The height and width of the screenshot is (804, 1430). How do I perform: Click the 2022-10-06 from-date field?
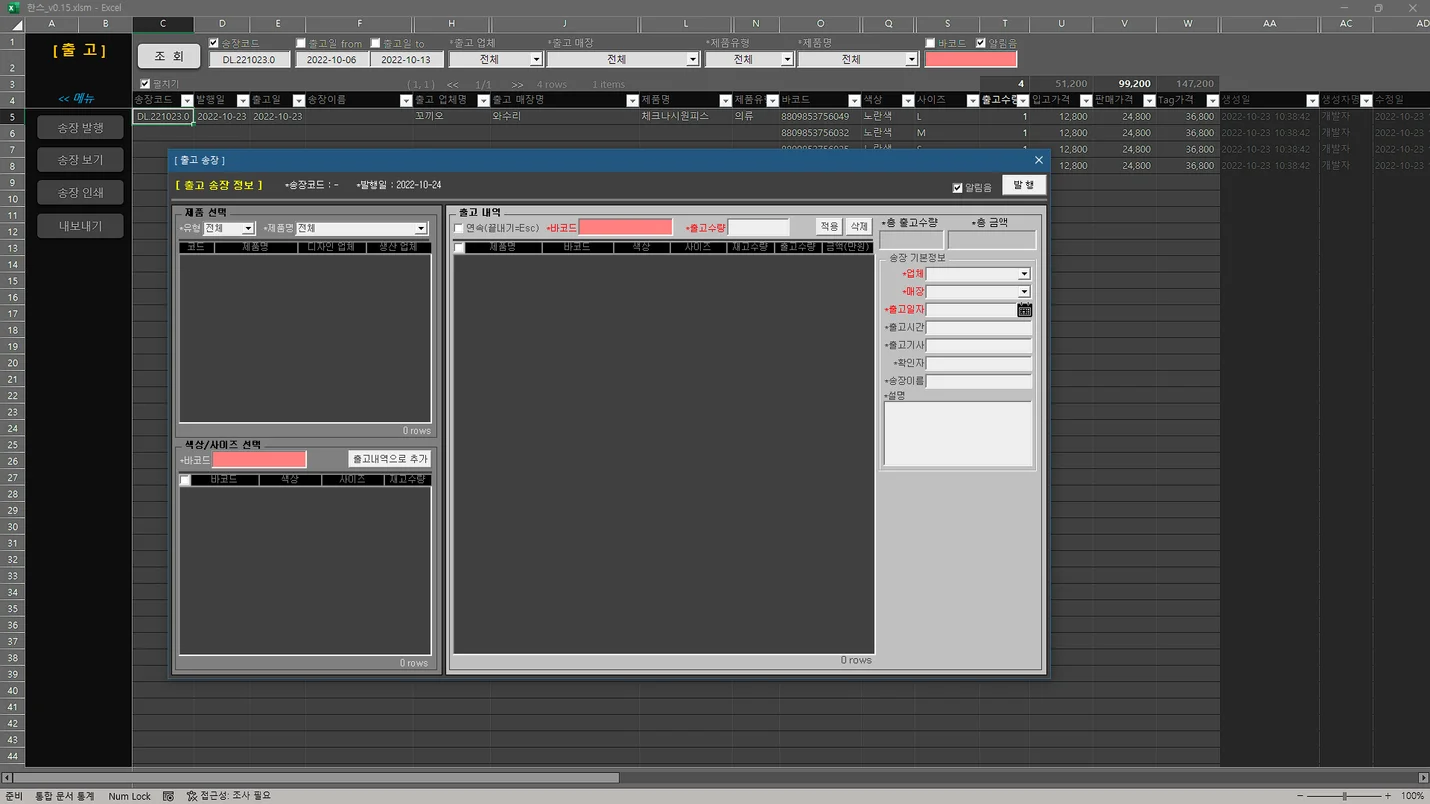coord(331,60)
